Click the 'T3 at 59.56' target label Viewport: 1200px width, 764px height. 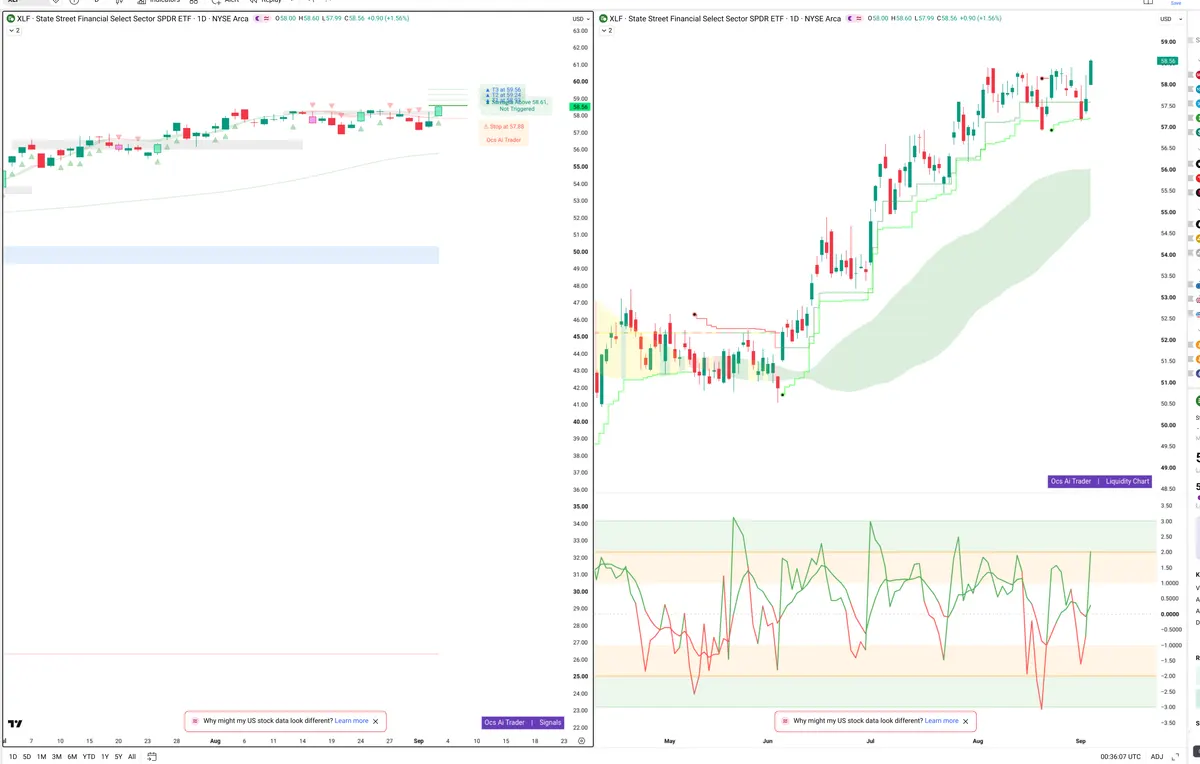click(505, 90)
